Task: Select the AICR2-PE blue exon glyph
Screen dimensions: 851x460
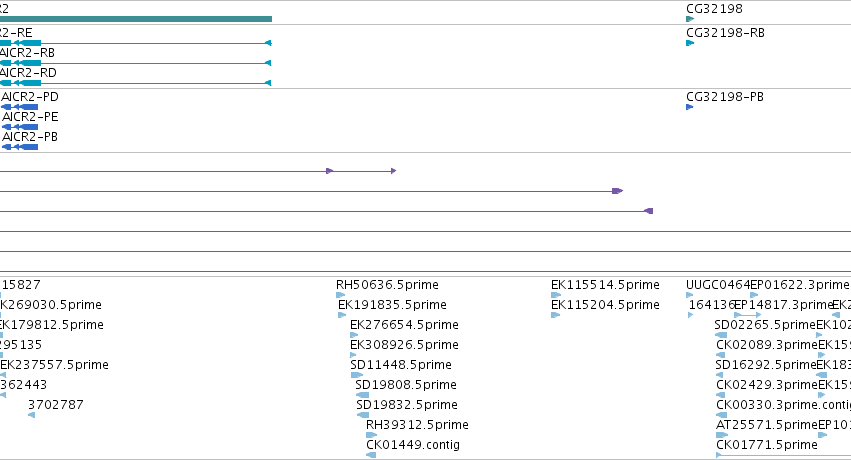Action: pyautogui.click(x=20, y=127)
